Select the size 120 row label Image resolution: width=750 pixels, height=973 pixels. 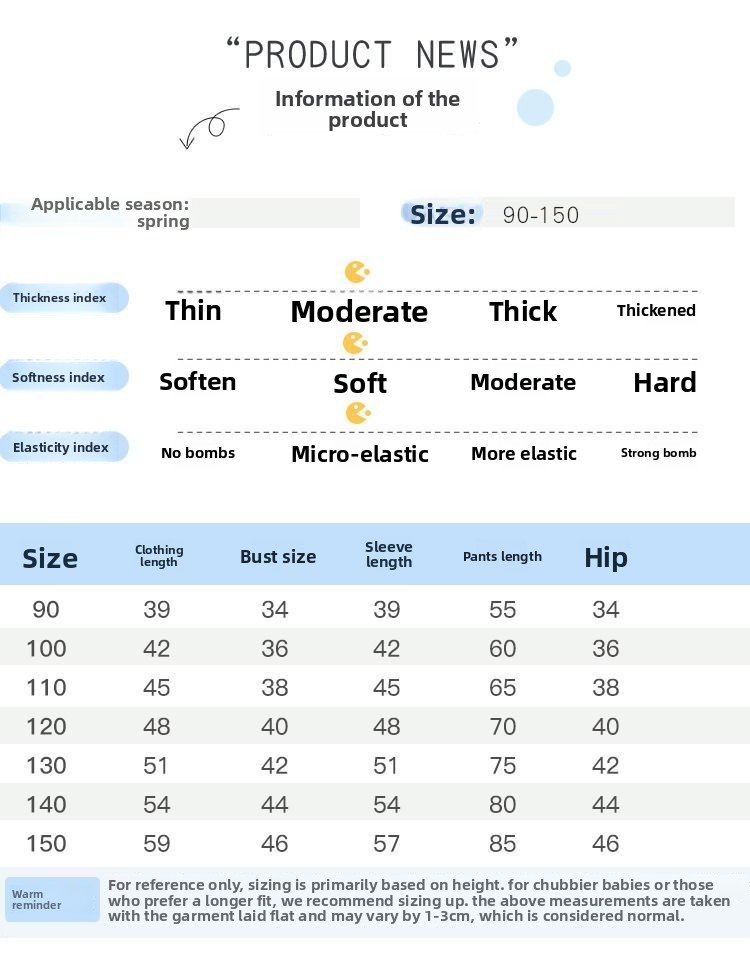pos(46,726)
